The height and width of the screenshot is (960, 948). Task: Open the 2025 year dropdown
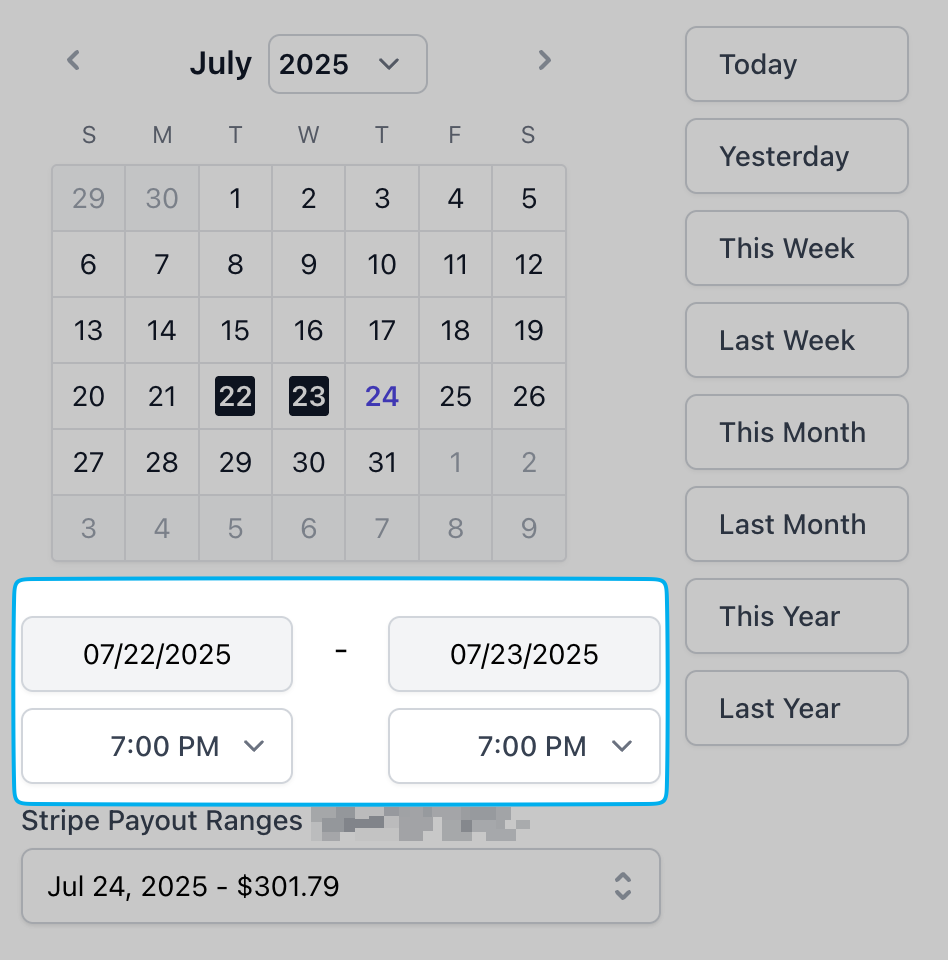[x=347, y=64]
